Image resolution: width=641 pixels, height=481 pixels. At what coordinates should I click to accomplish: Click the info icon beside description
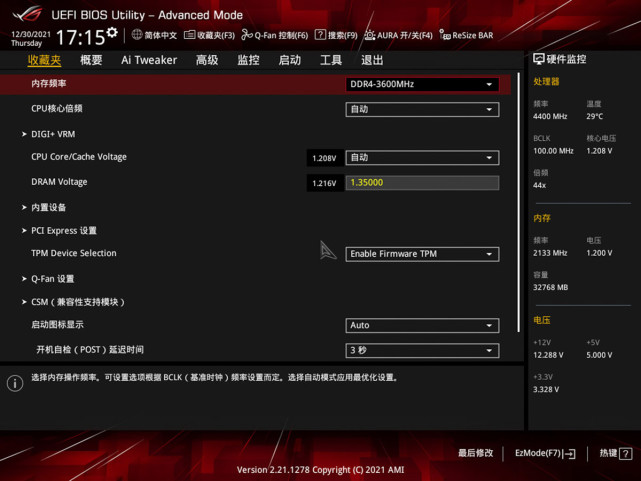(15, 383)
